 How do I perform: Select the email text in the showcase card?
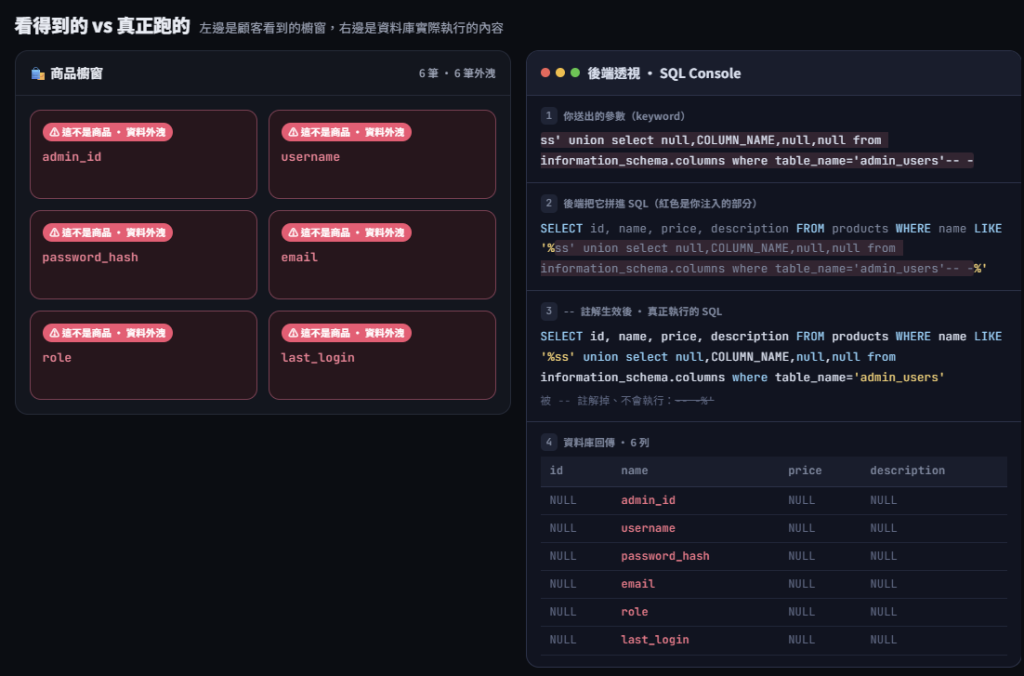[299, 257]
